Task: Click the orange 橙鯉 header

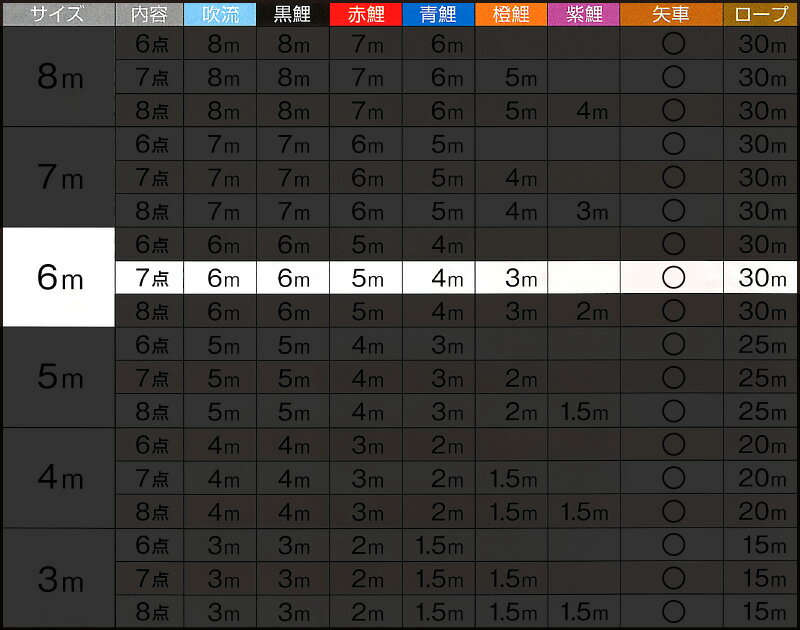Action: 509,14
